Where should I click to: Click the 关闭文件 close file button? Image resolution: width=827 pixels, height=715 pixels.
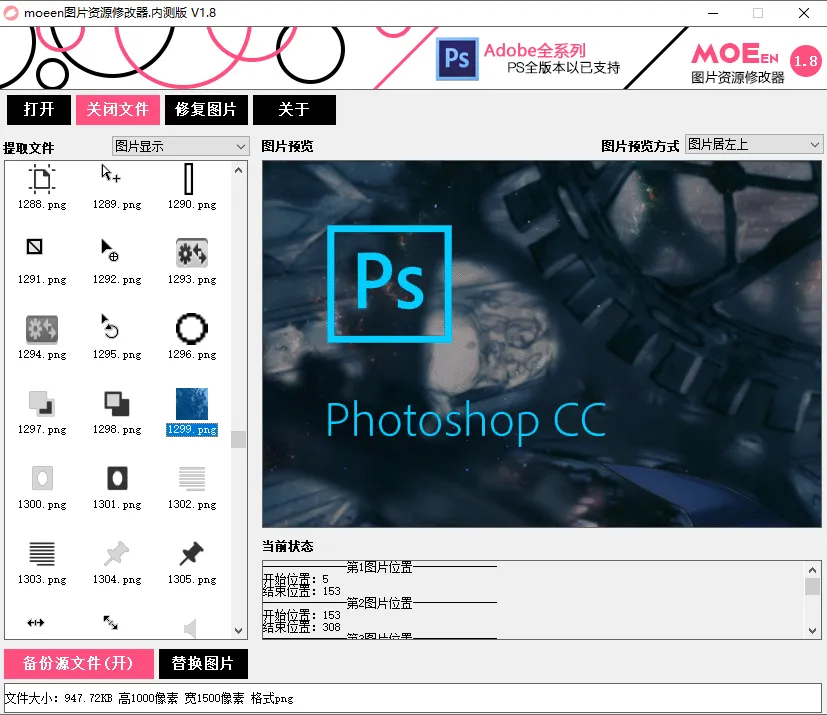pos(118,110)
